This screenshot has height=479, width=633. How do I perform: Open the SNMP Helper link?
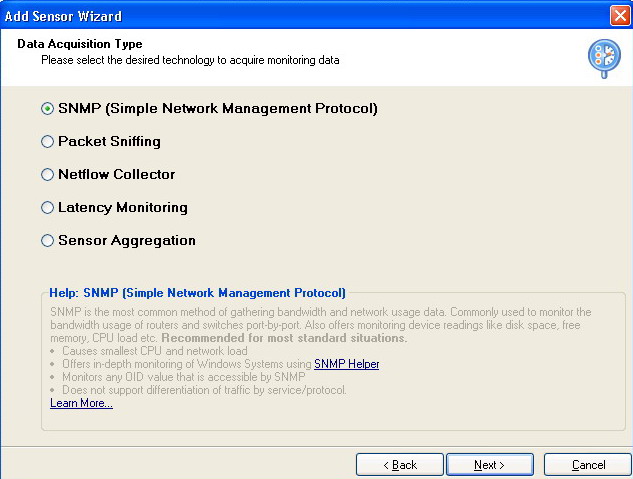pos(346,364)
